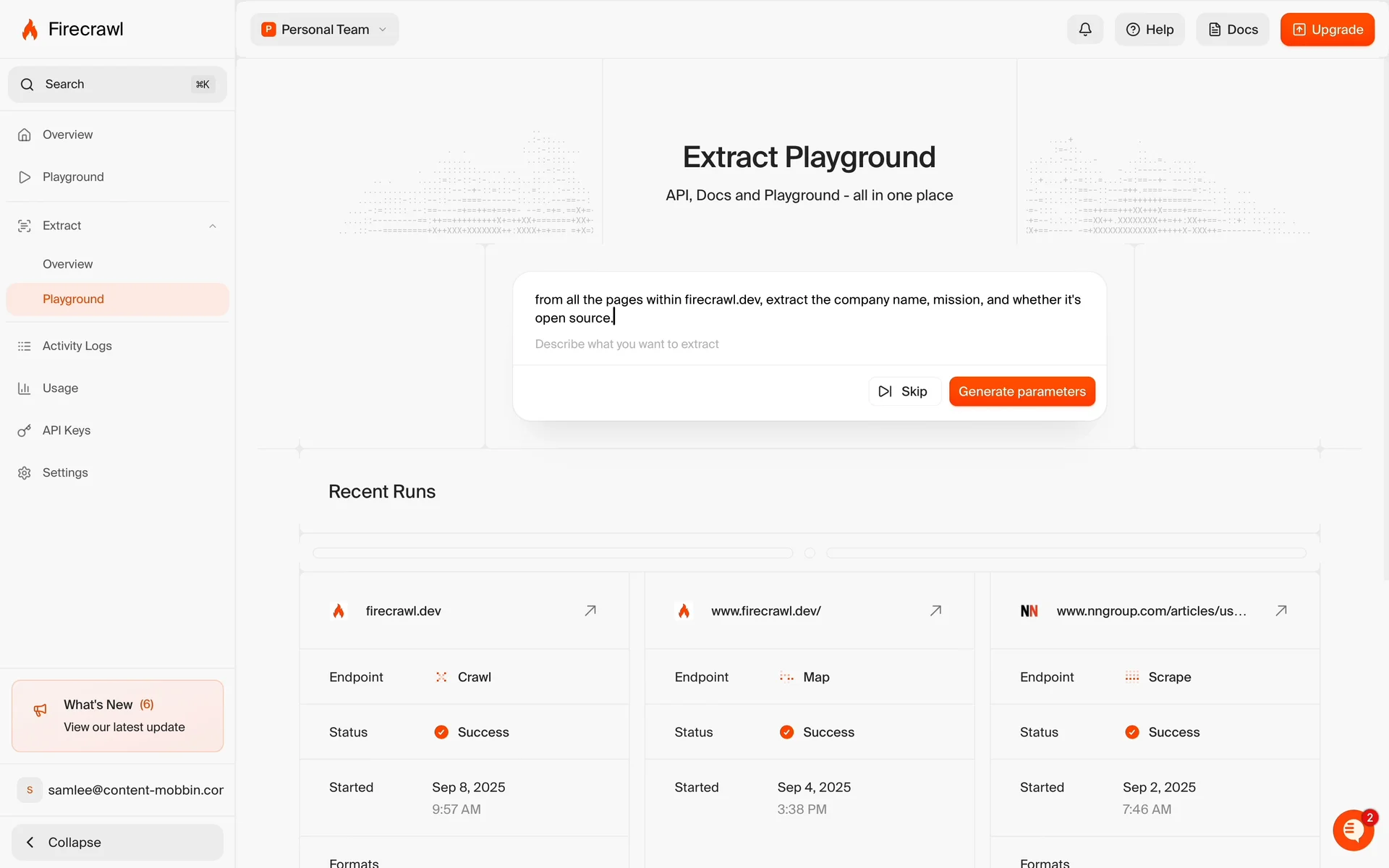Viewport: 1389px width, 868px height.
Task: Open nngroup.com run arrow icon
Action: 1280,610
